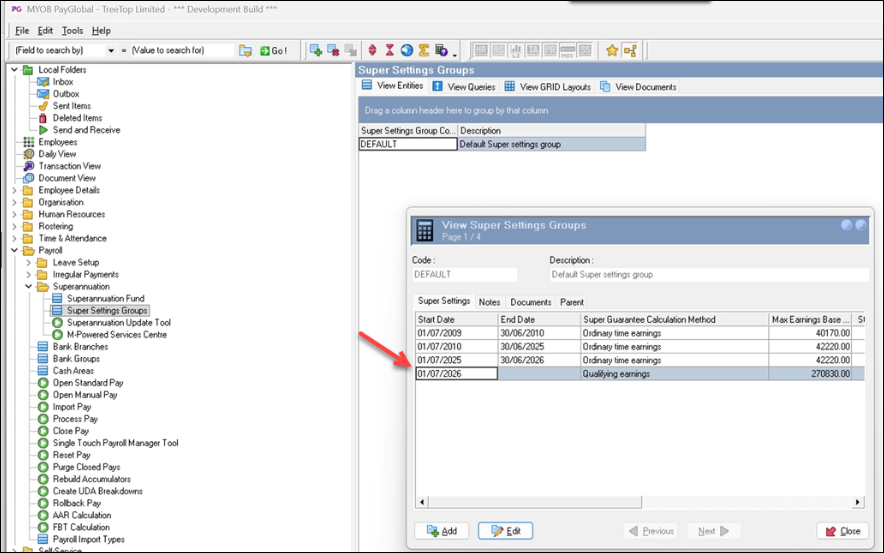Click the delete record toolbar icon
884x553 pixels.
(x=333, y=50)
